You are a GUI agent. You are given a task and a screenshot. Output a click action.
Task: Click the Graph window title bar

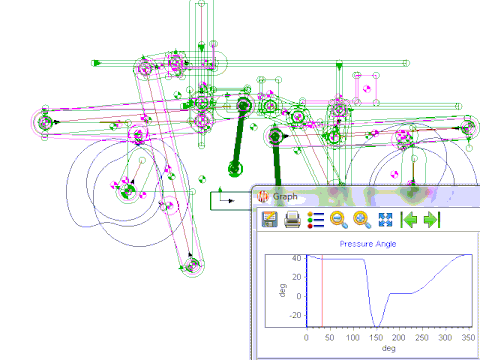[x=366, y=196]
